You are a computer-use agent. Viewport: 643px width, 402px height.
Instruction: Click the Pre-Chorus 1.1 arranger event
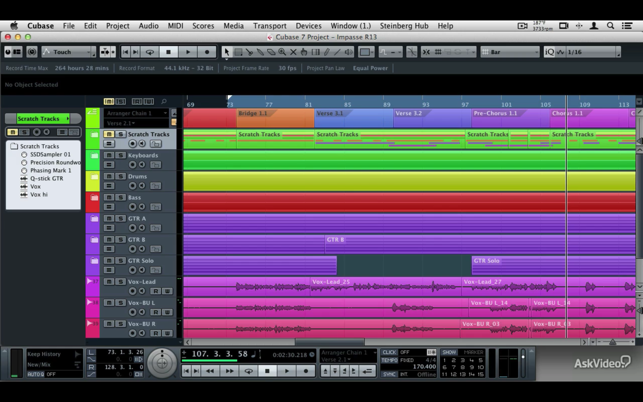pos(495,114)
